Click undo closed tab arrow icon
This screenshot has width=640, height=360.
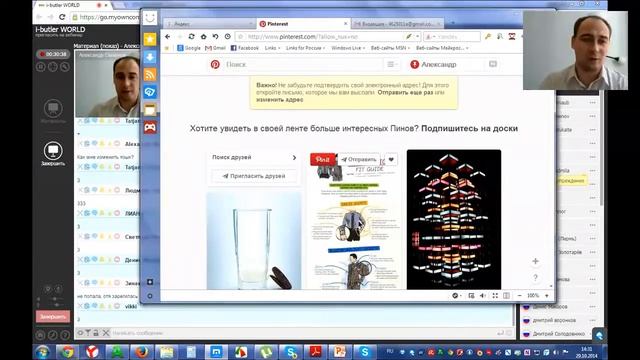point(216,37)
